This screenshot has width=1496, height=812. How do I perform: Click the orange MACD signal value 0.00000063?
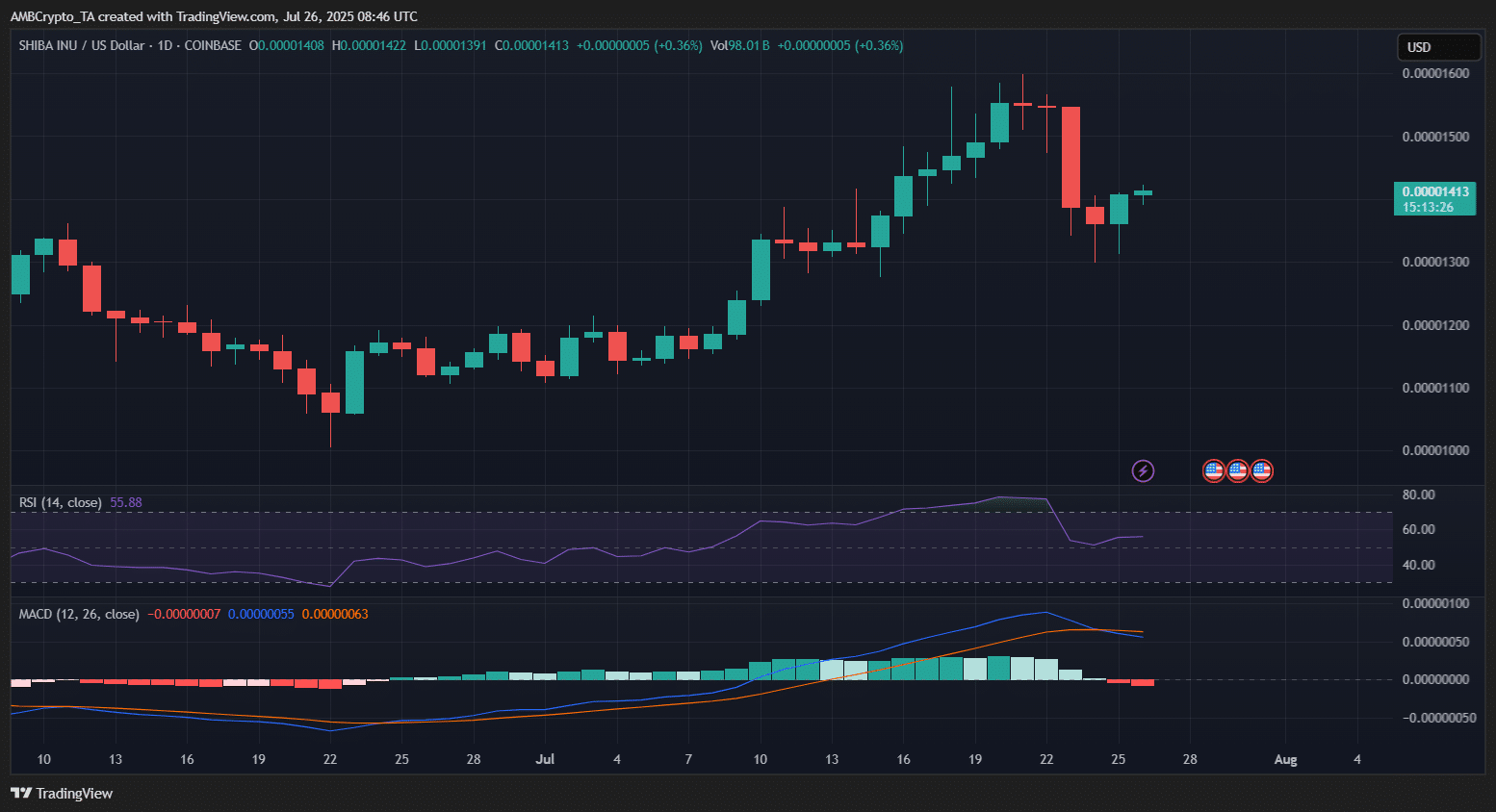[335, 614]
